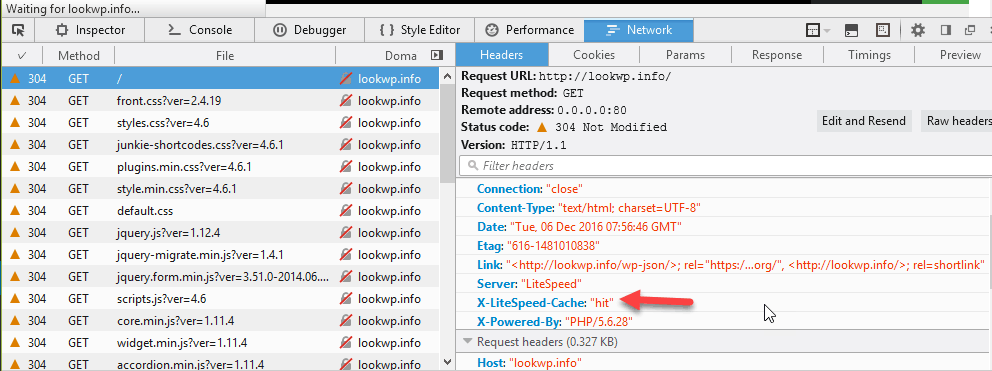Dock developer tools to side
The height and width of the screenshot is (371, 992).
[946, 30]
